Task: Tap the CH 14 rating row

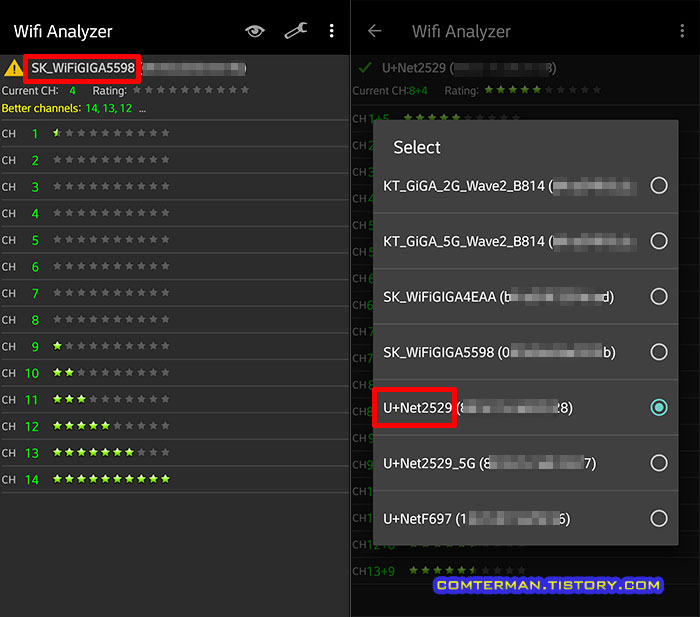Action: click(x=174, y=479)
